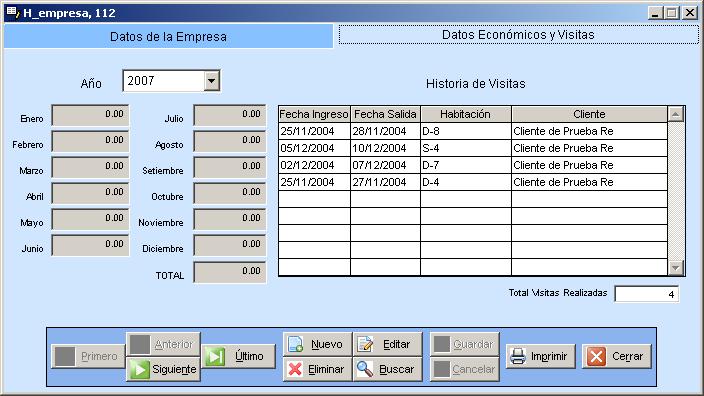Click the Marzo amount field
This screenshot has width=704, height=396.
(x=90, y=167)
